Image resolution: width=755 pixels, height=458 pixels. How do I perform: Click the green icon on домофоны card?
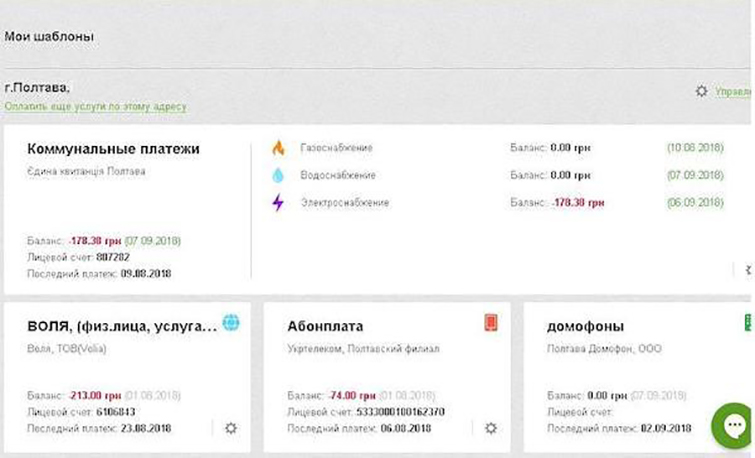point(748,322)
